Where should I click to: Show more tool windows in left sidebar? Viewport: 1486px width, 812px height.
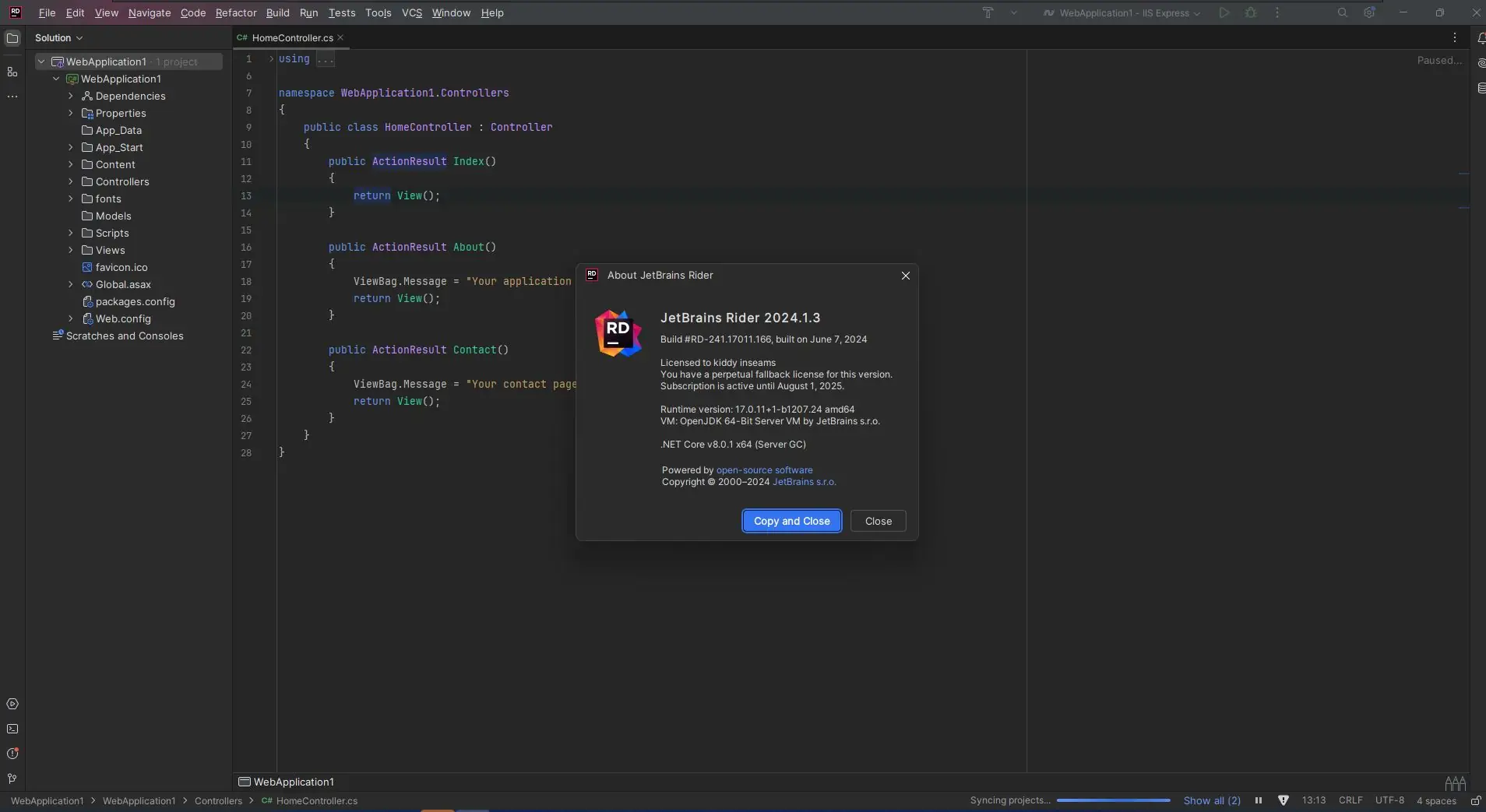point(12,97)
